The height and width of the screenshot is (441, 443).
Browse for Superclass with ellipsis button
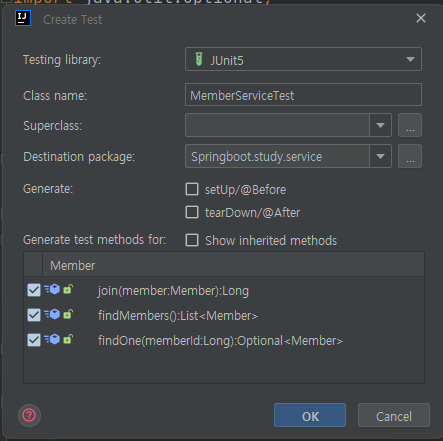(410, 125)
